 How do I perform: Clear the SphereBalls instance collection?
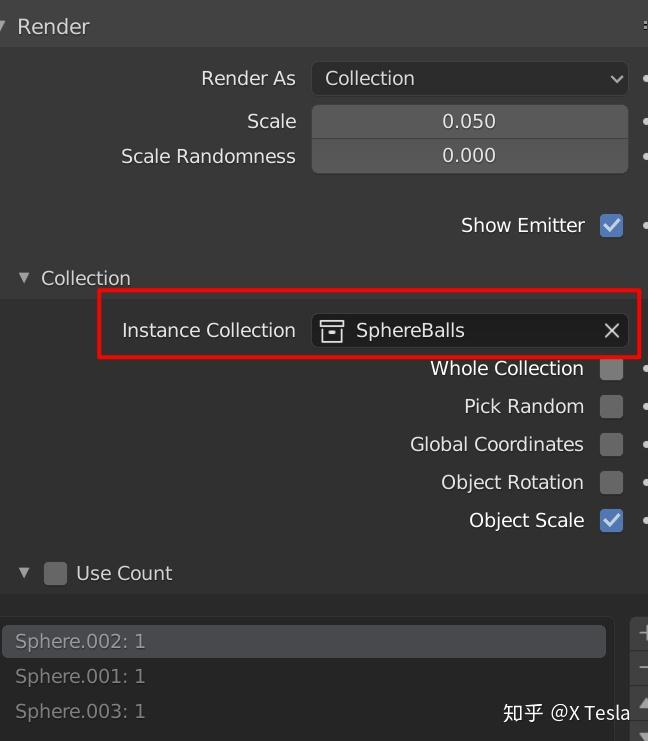pyautogui.click(x=611, y=331)
